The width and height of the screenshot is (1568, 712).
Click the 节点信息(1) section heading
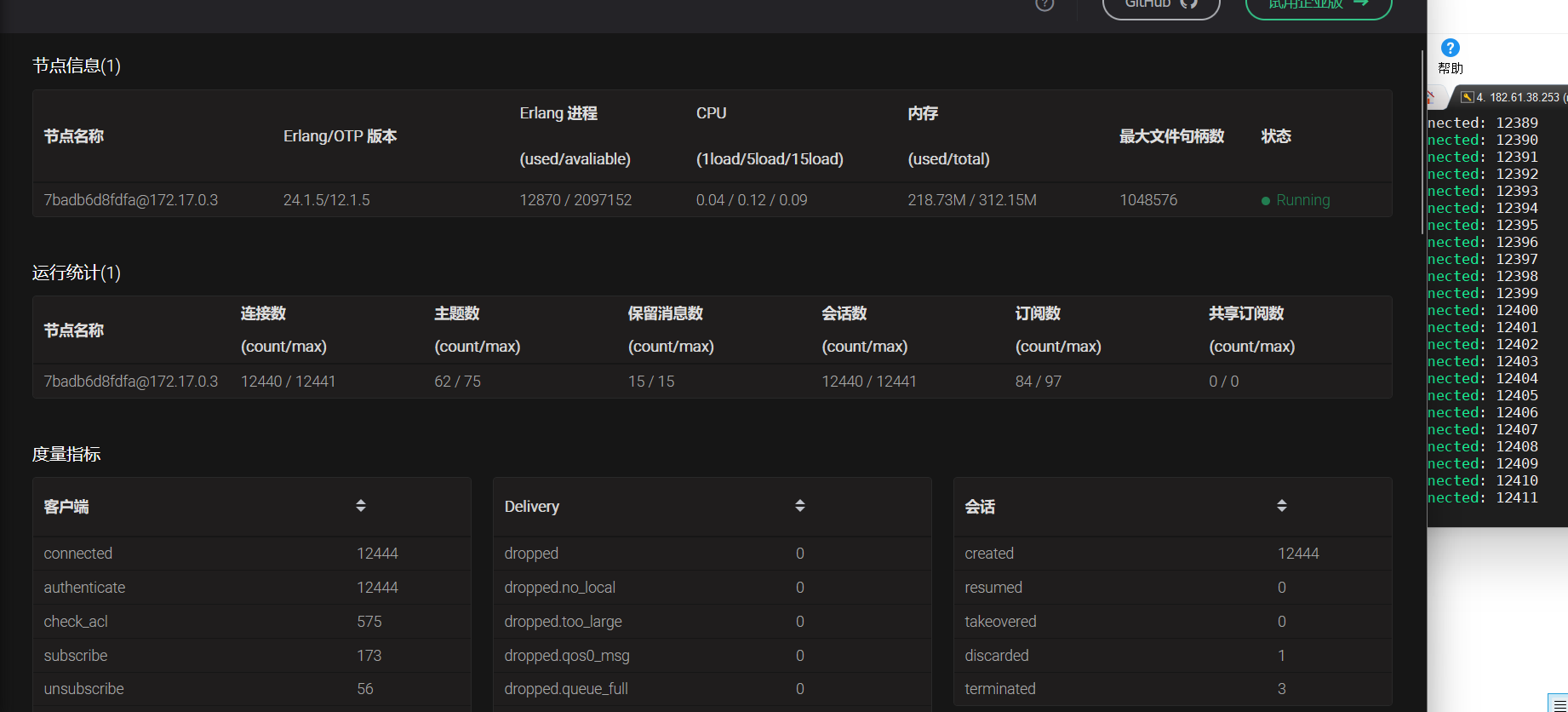coord(77,66)
